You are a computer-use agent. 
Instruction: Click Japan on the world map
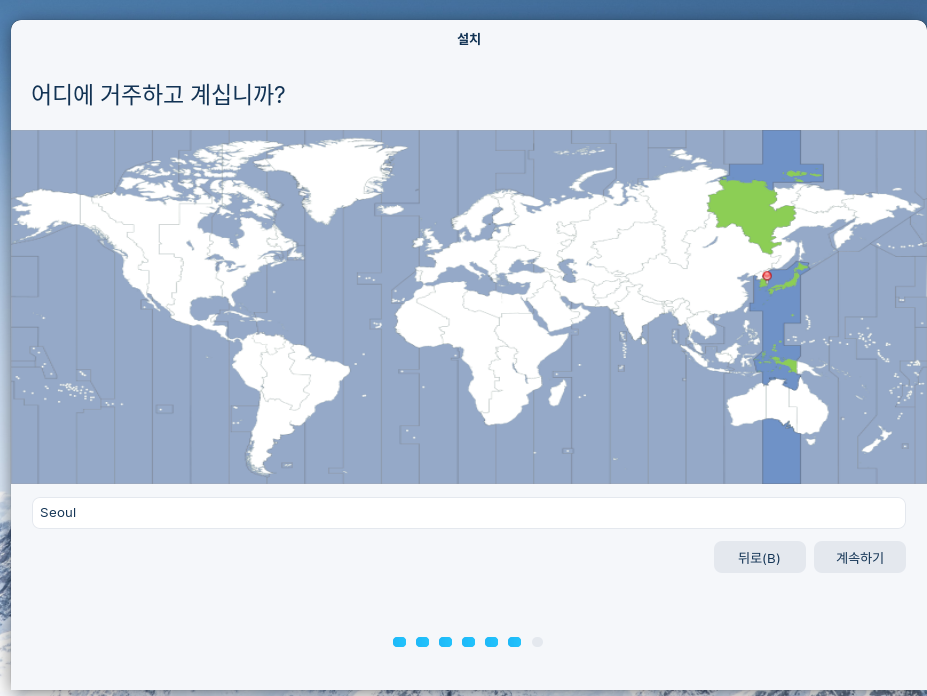[x=789, y=281]
